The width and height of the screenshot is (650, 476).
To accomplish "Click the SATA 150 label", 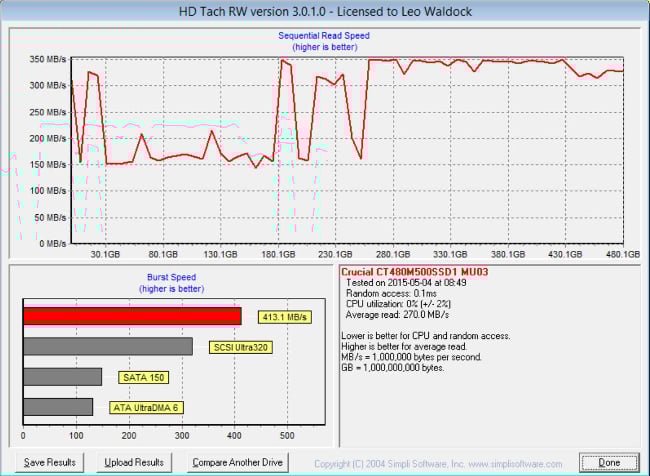I will [143, 377].
